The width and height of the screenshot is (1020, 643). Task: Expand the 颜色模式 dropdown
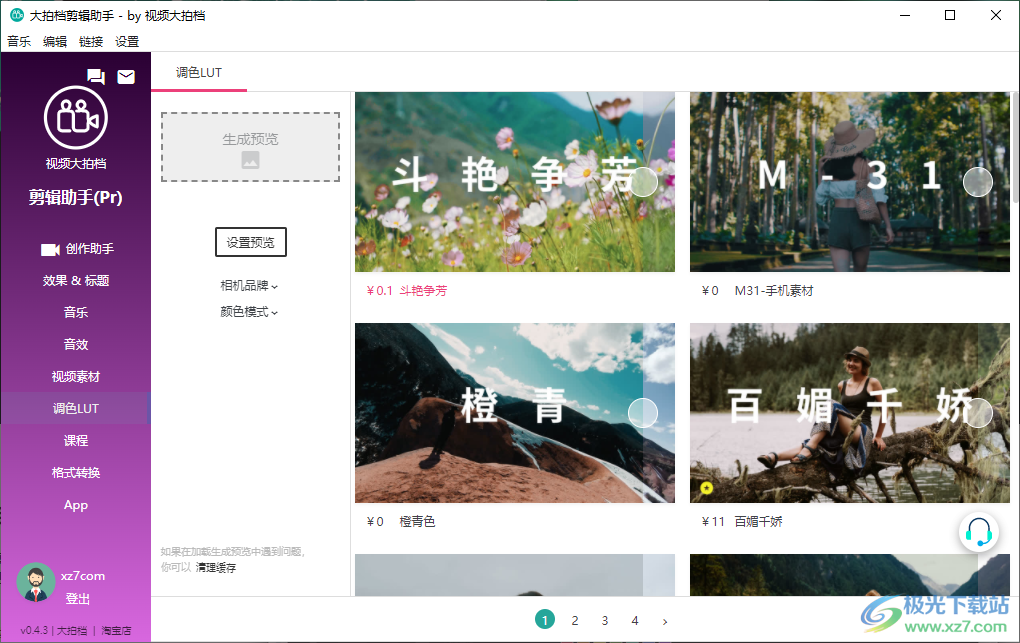coord(249,312)
